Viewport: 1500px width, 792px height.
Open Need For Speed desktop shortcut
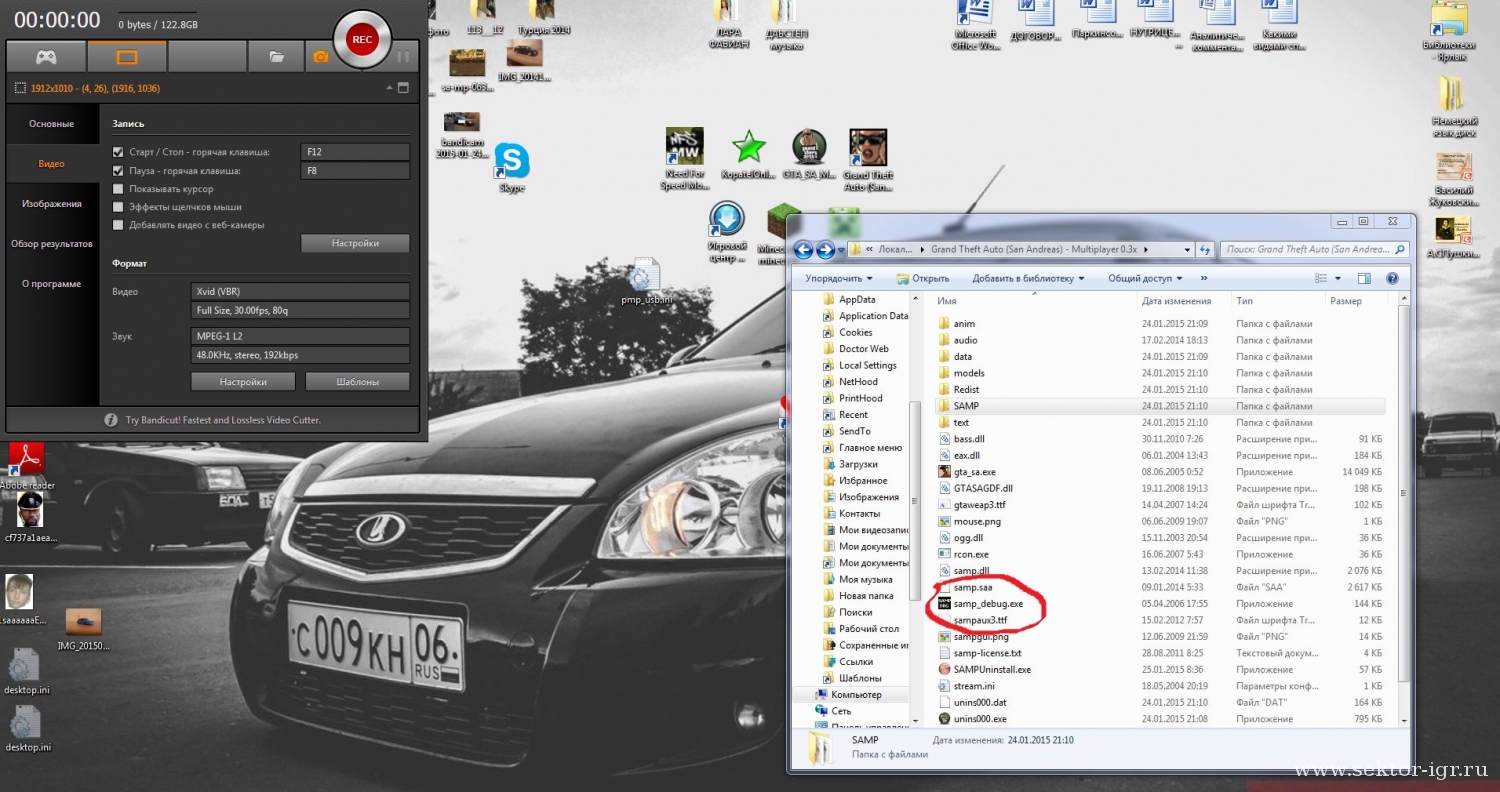pyautogui.click(x=685, y=159)
